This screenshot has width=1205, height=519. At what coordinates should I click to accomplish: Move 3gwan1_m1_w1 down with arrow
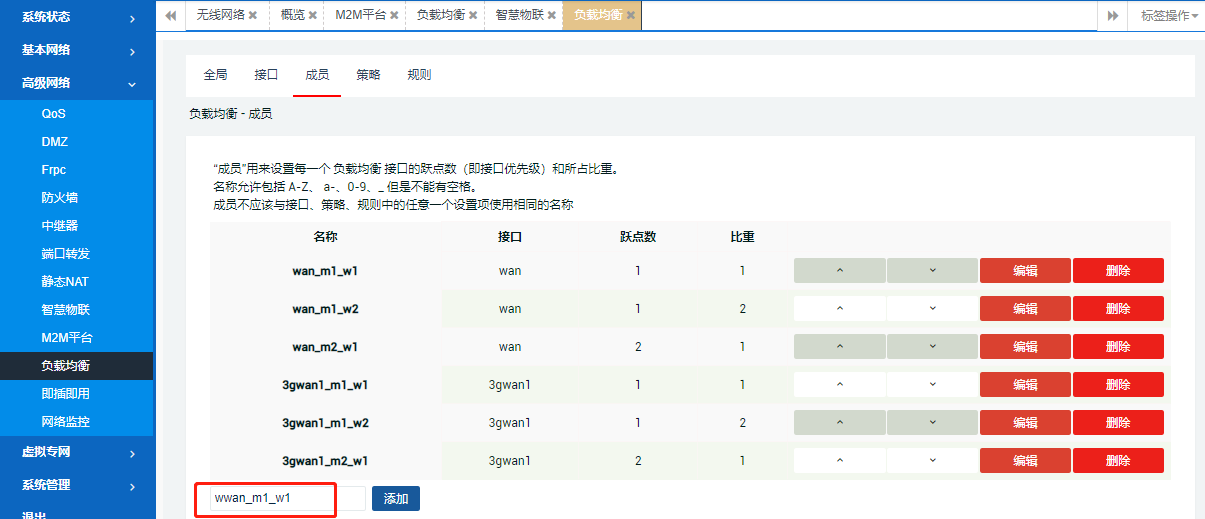(932, 385)
